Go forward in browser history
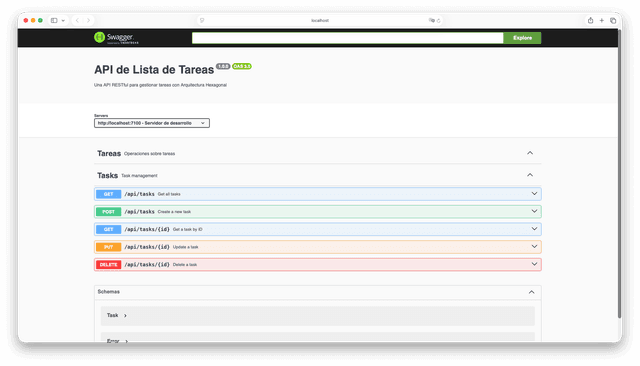The width and height of the screenshot is (640, 366). [88, 20]
